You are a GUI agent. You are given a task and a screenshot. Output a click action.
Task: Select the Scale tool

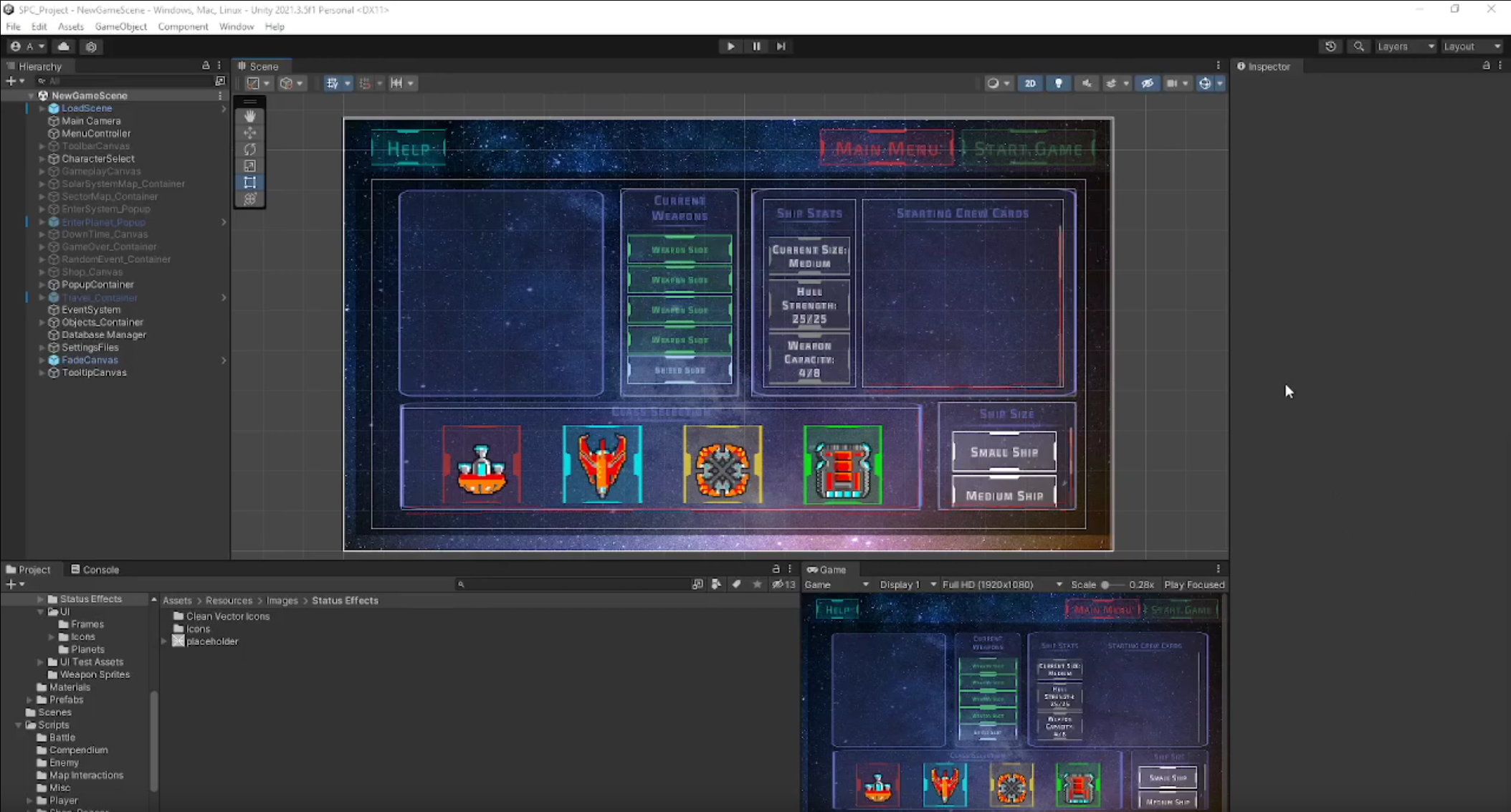click(249, 166)
